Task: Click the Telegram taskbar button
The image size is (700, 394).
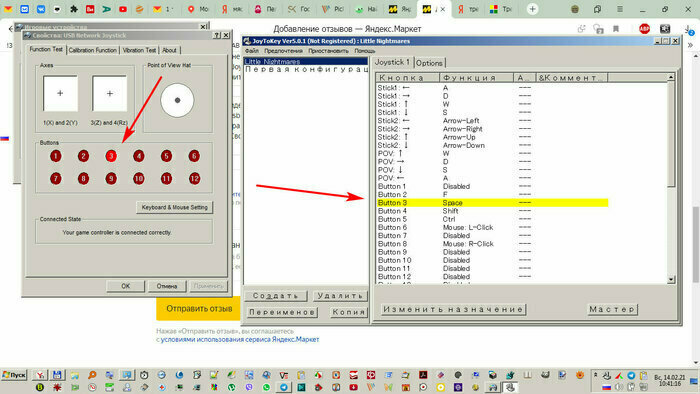Action: [x=283, y=387]
